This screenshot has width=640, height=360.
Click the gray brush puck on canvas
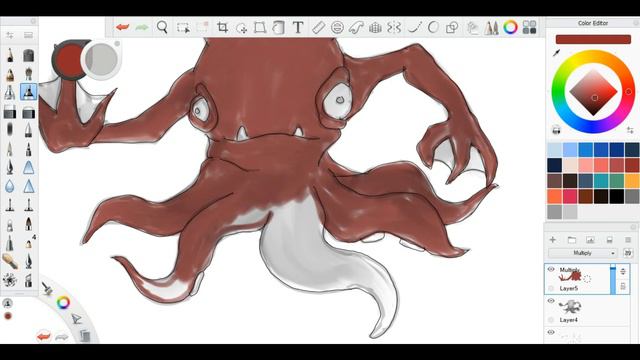click(x=101, y=60)
